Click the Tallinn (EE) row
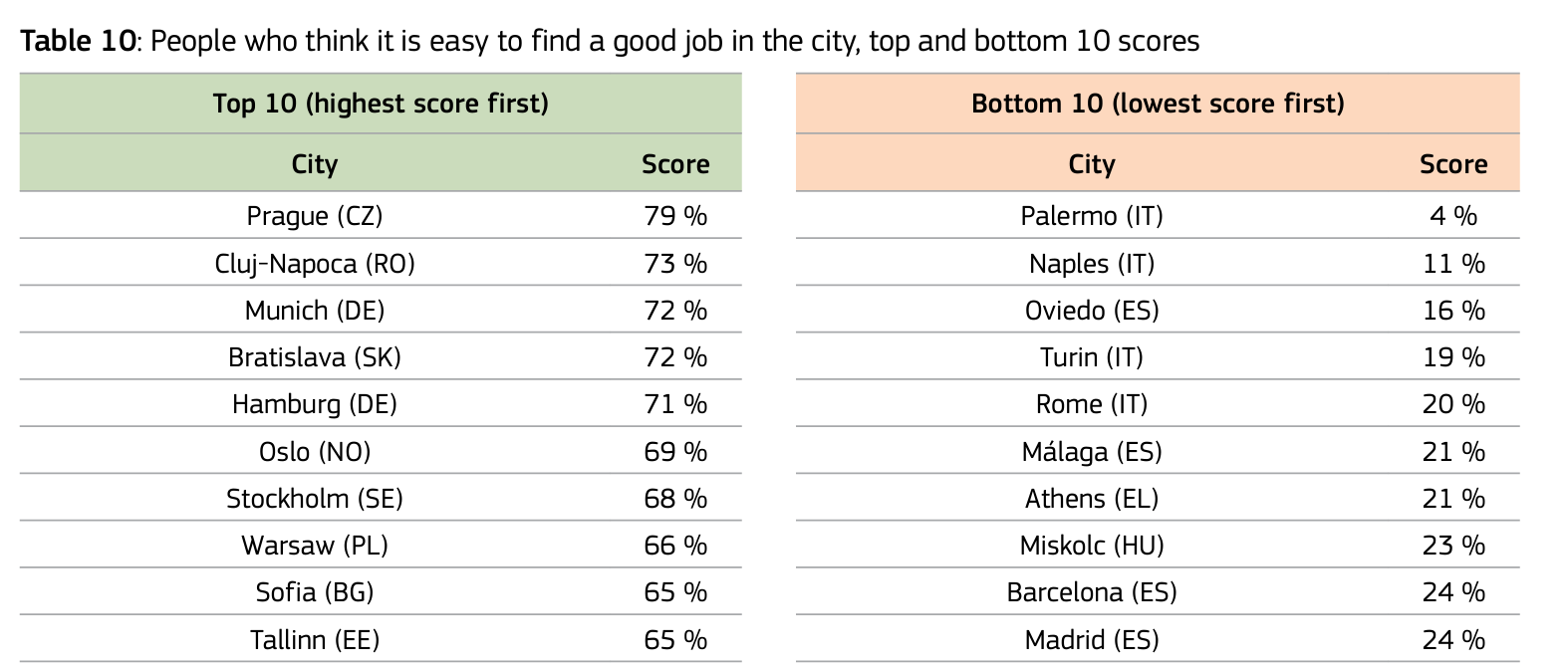 click(381, 639)
